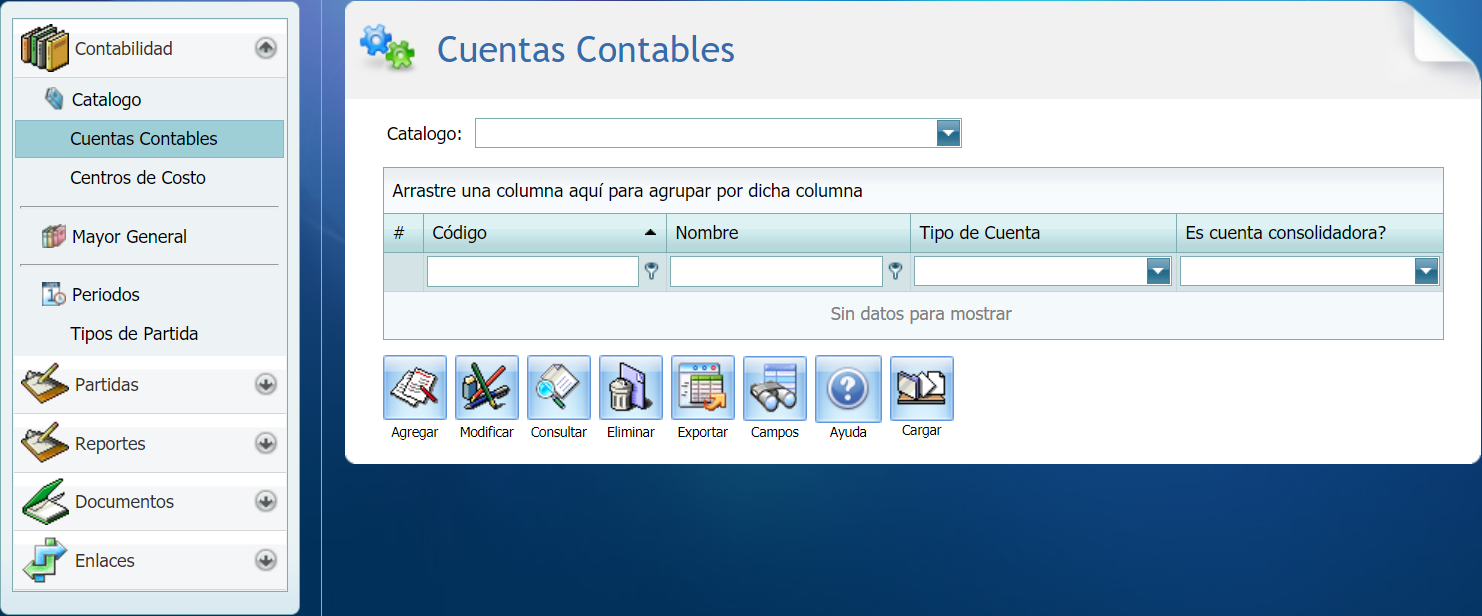Open the Ayuda help icon

847,388
